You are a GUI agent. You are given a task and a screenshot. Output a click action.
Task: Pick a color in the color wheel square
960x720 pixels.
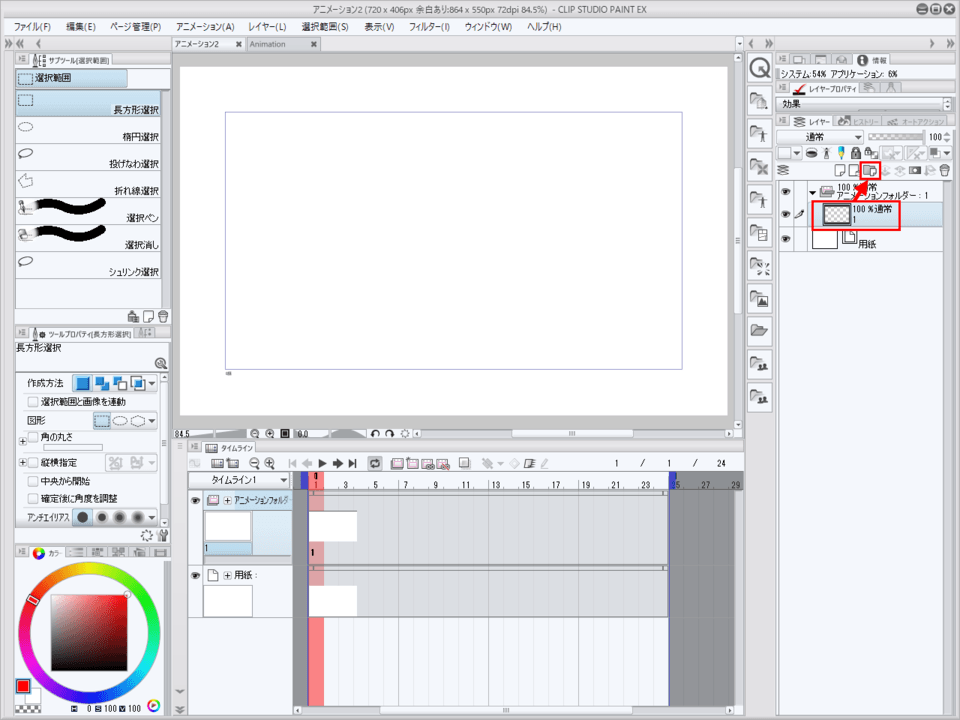pyautogui.click(x=89, y=632)
